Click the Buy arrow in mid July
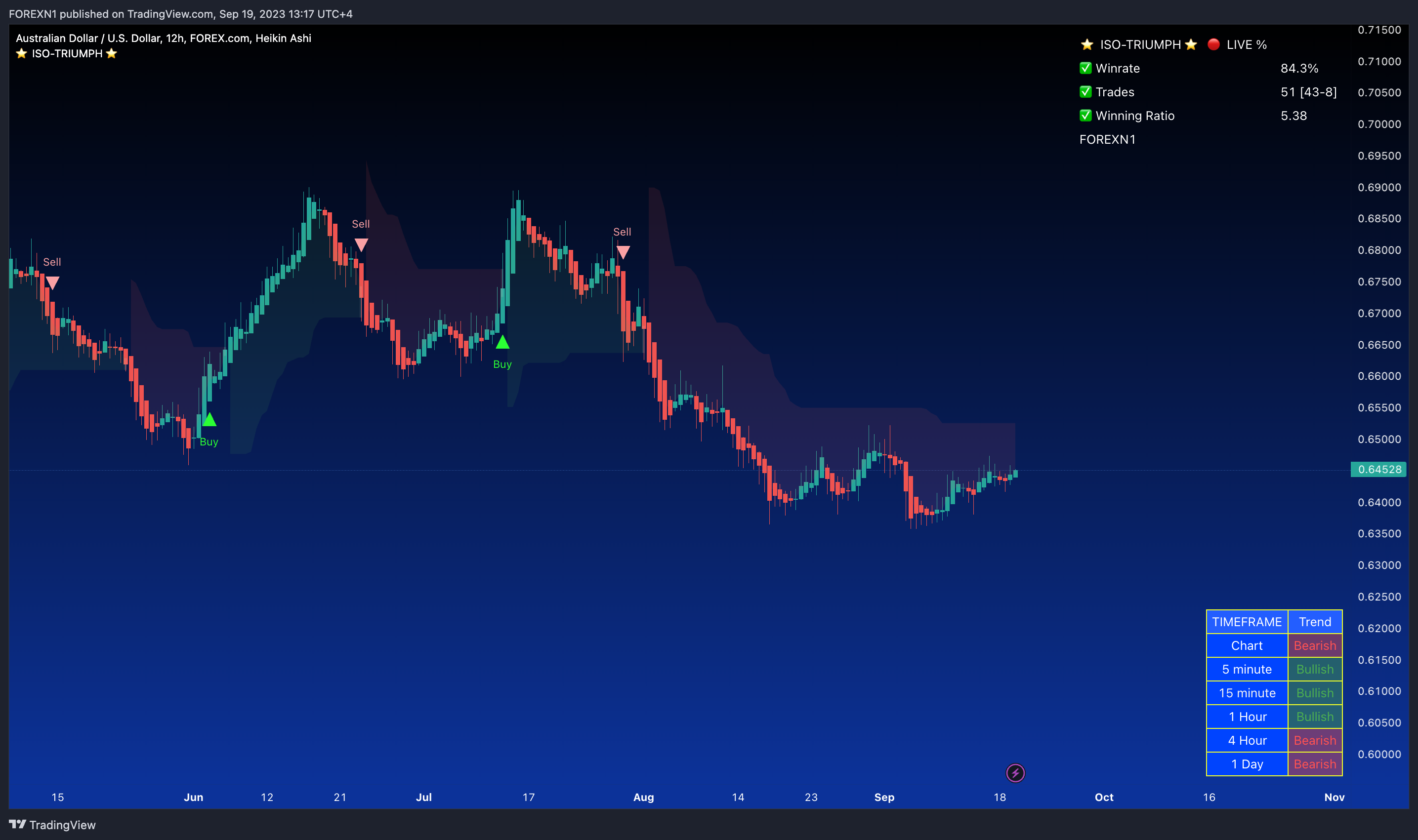The image size is (1418, 840). coord(502,342)
